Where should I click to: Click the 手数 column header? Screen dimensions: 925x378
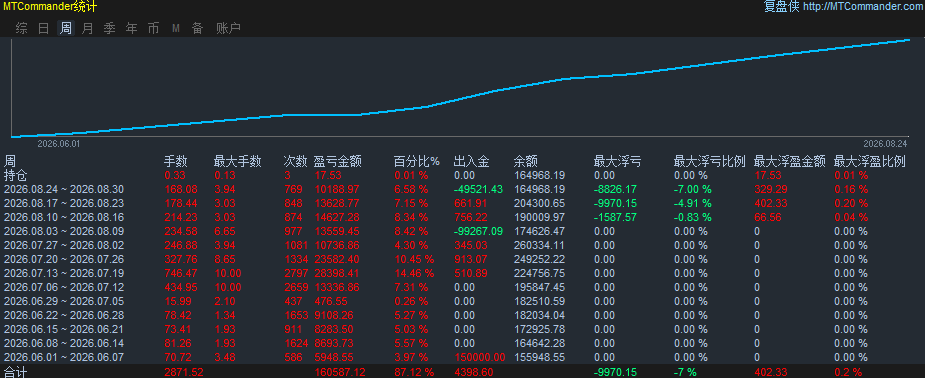click(175, 162)
